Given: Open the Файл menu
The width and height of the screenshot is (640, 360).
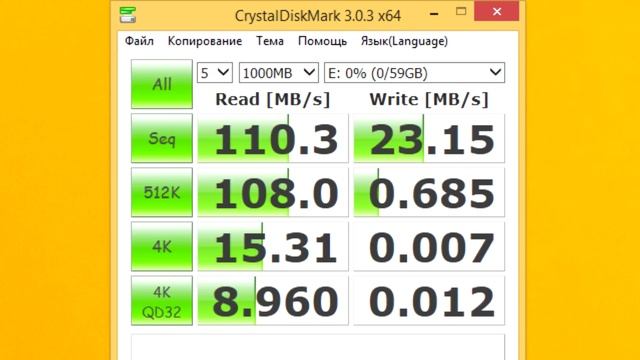Looking at the screenshot, I should click(x=139, y=41).
